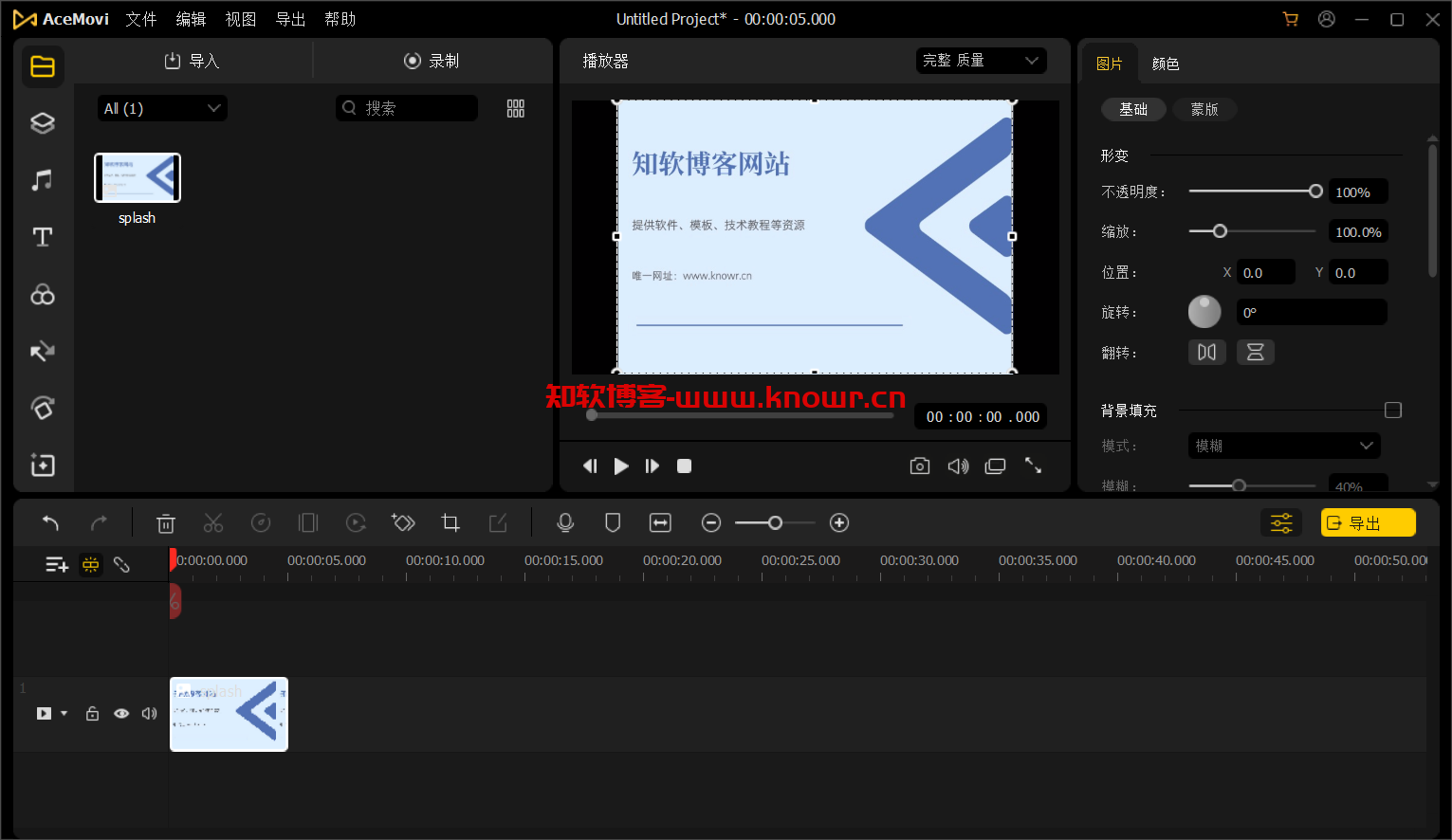Stop playback with square button
Screen dimensions: 1452x840
(684, 466)
